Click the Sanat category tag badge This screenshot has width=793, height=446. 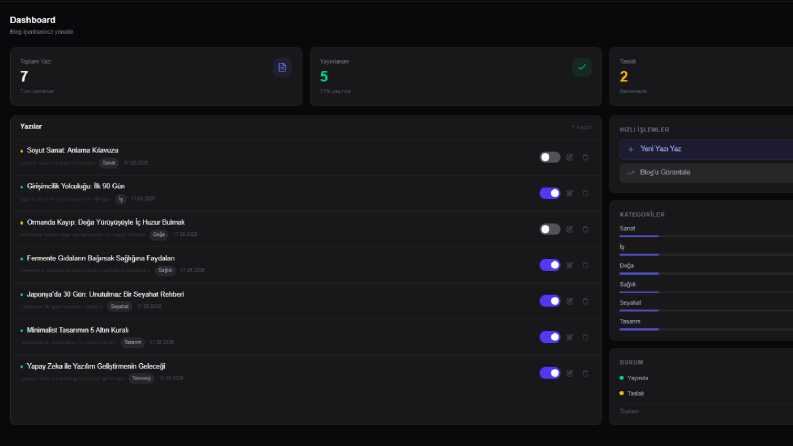click(109, 163)
